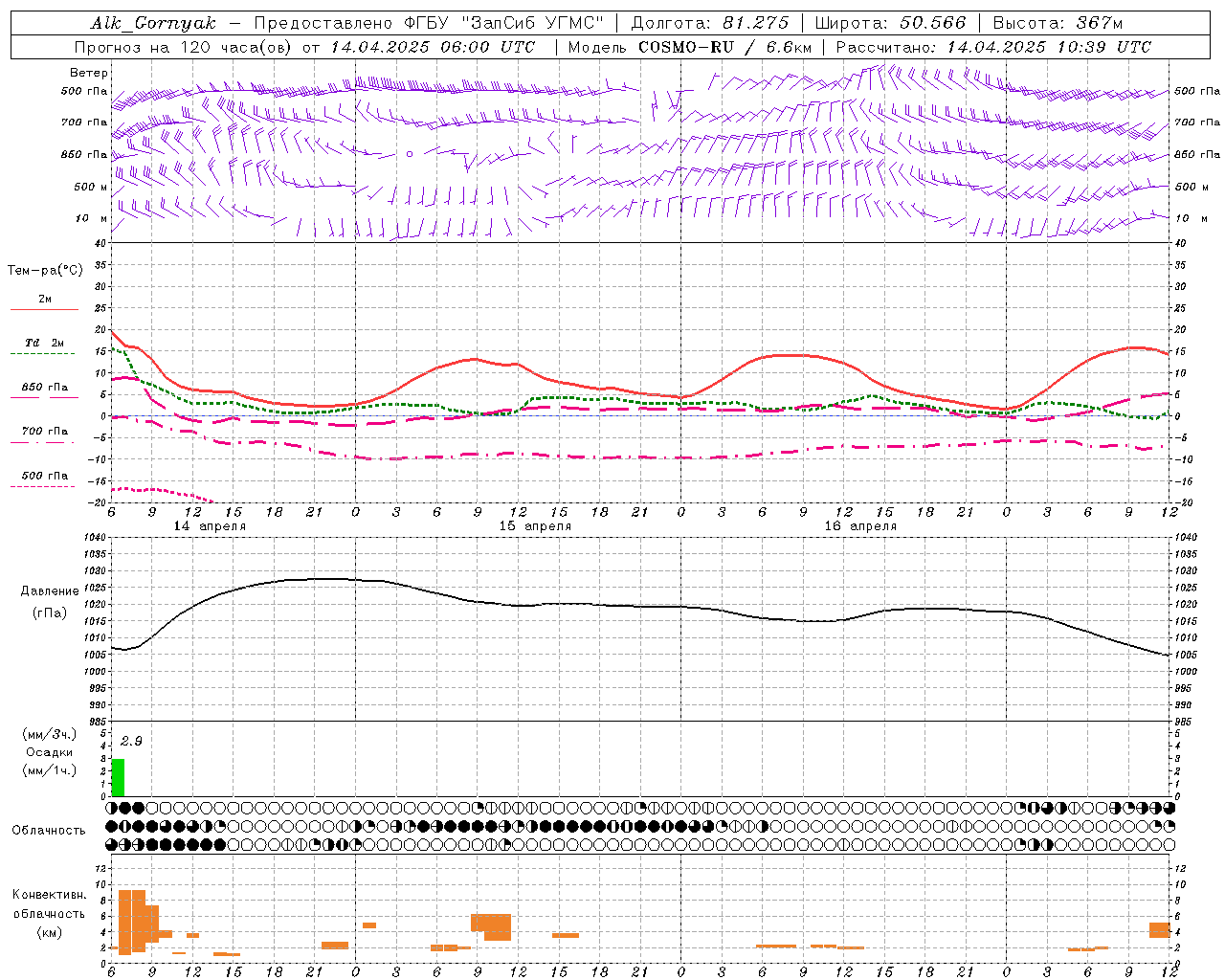
Task: Click the 'Облачность' cloud cover label
Action: click(x=49, y=831)
